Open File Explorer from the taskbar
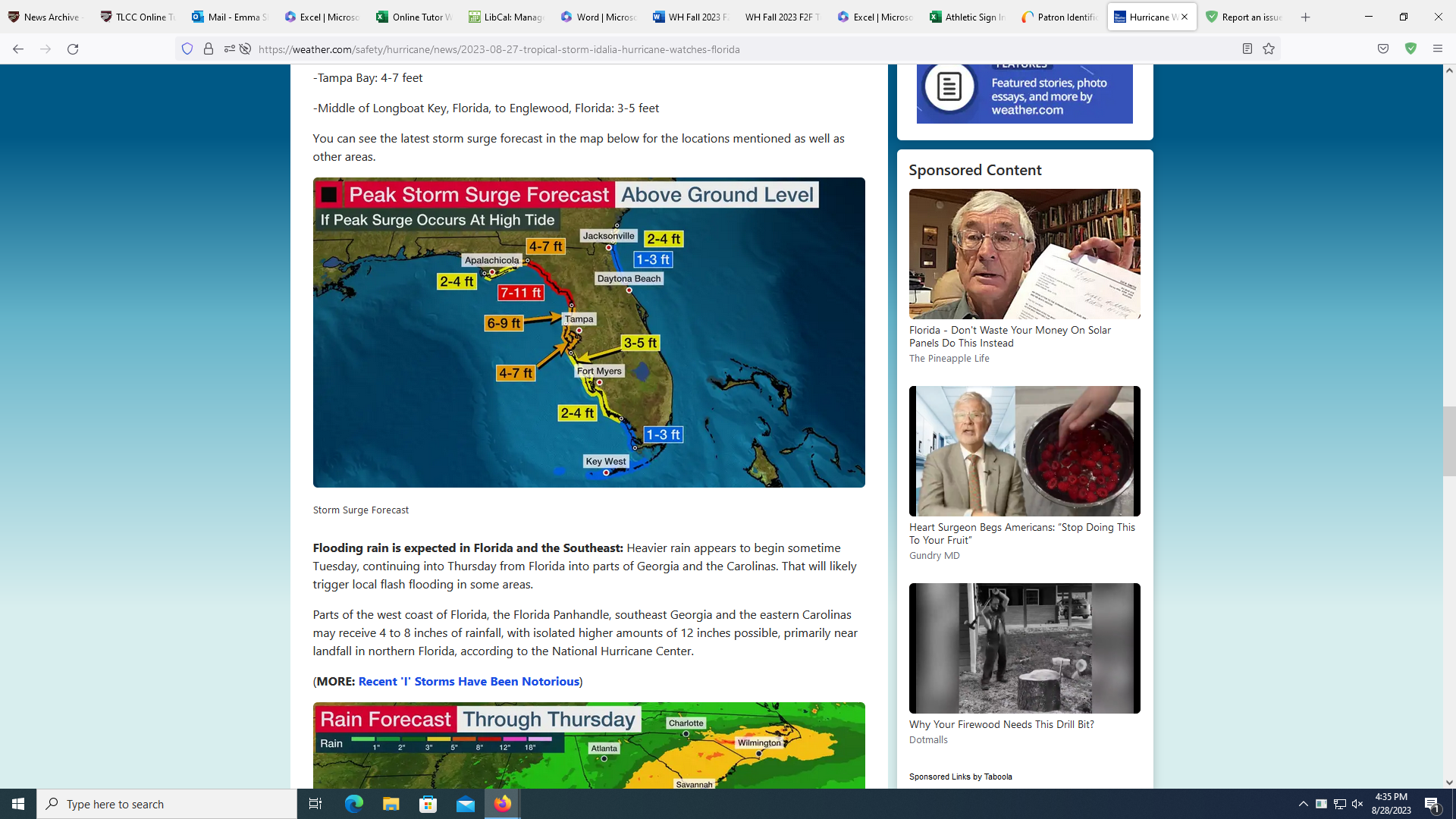 tap(391, 804)
